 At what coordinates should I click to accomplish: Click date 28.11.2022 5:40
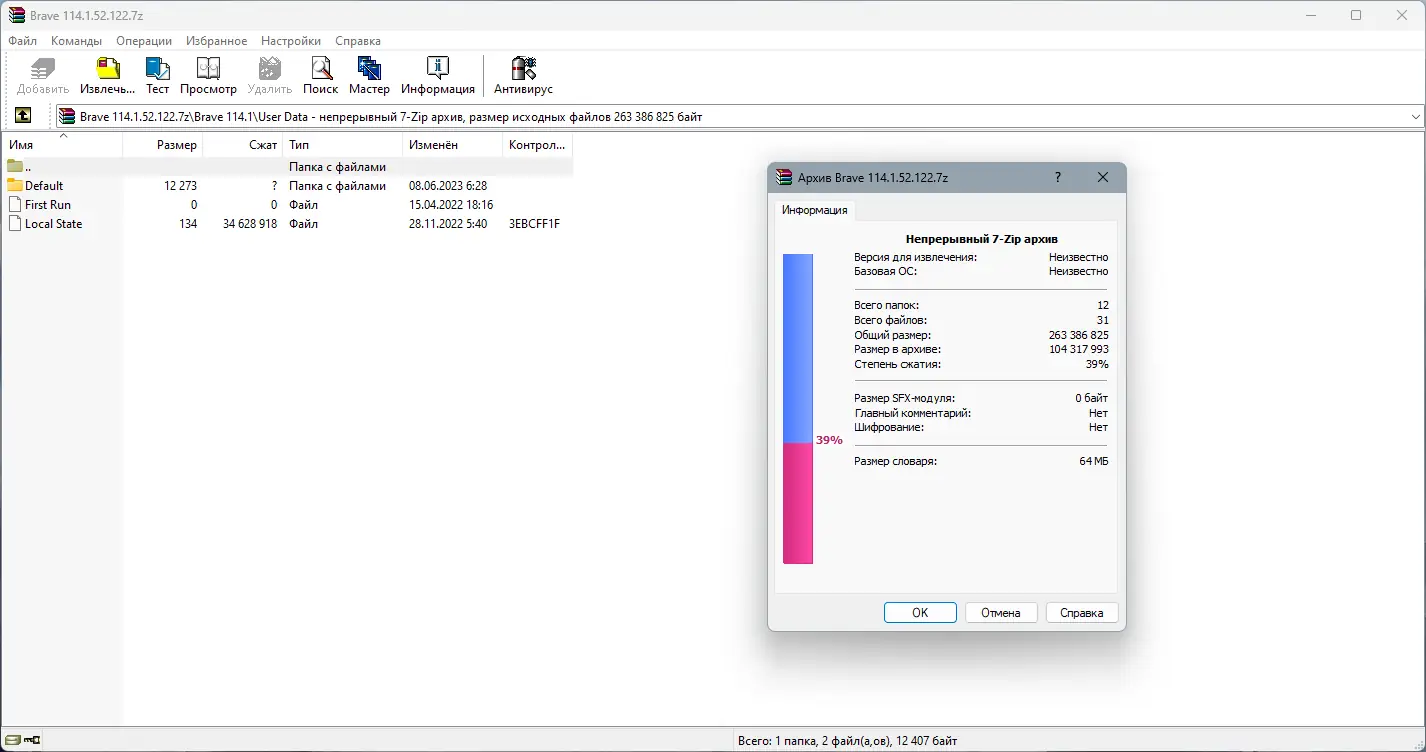pos(448,224)
